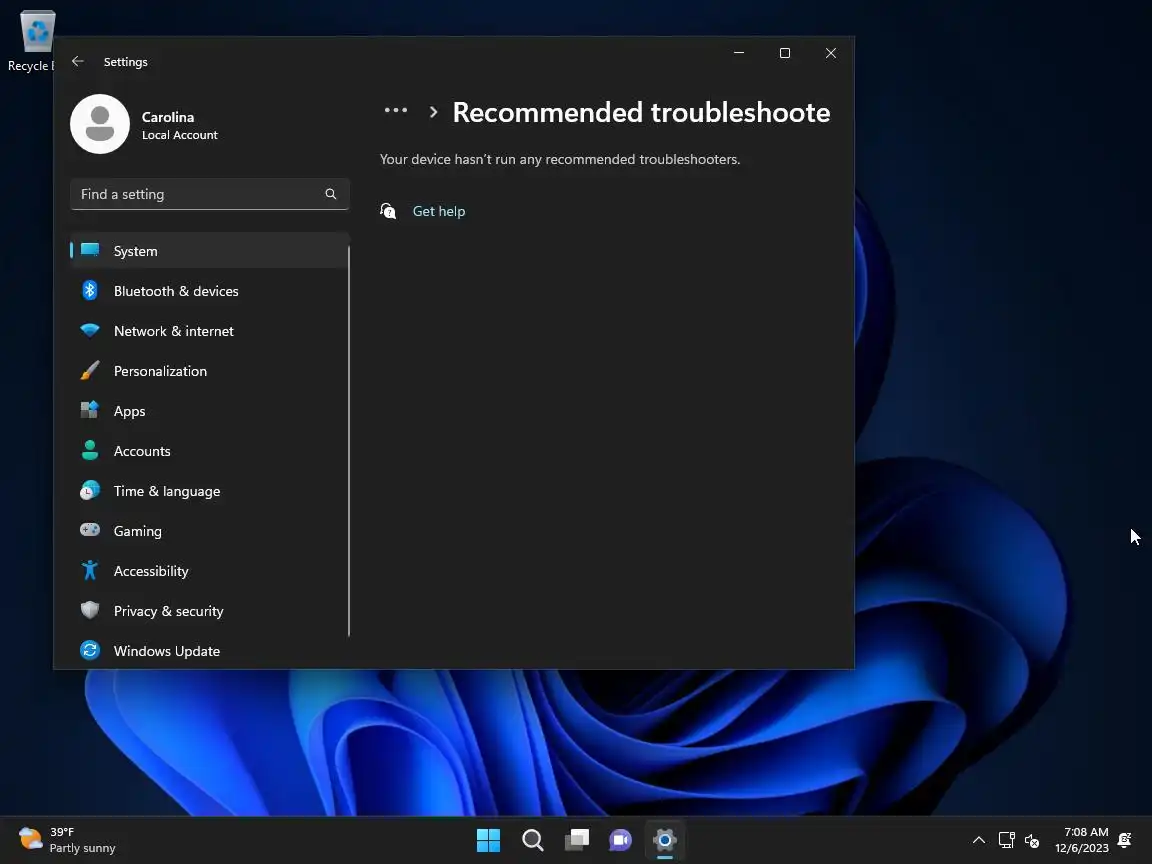Maximize the Settings window
This screenshot has height=864, width=1152.
click(785, 53)
